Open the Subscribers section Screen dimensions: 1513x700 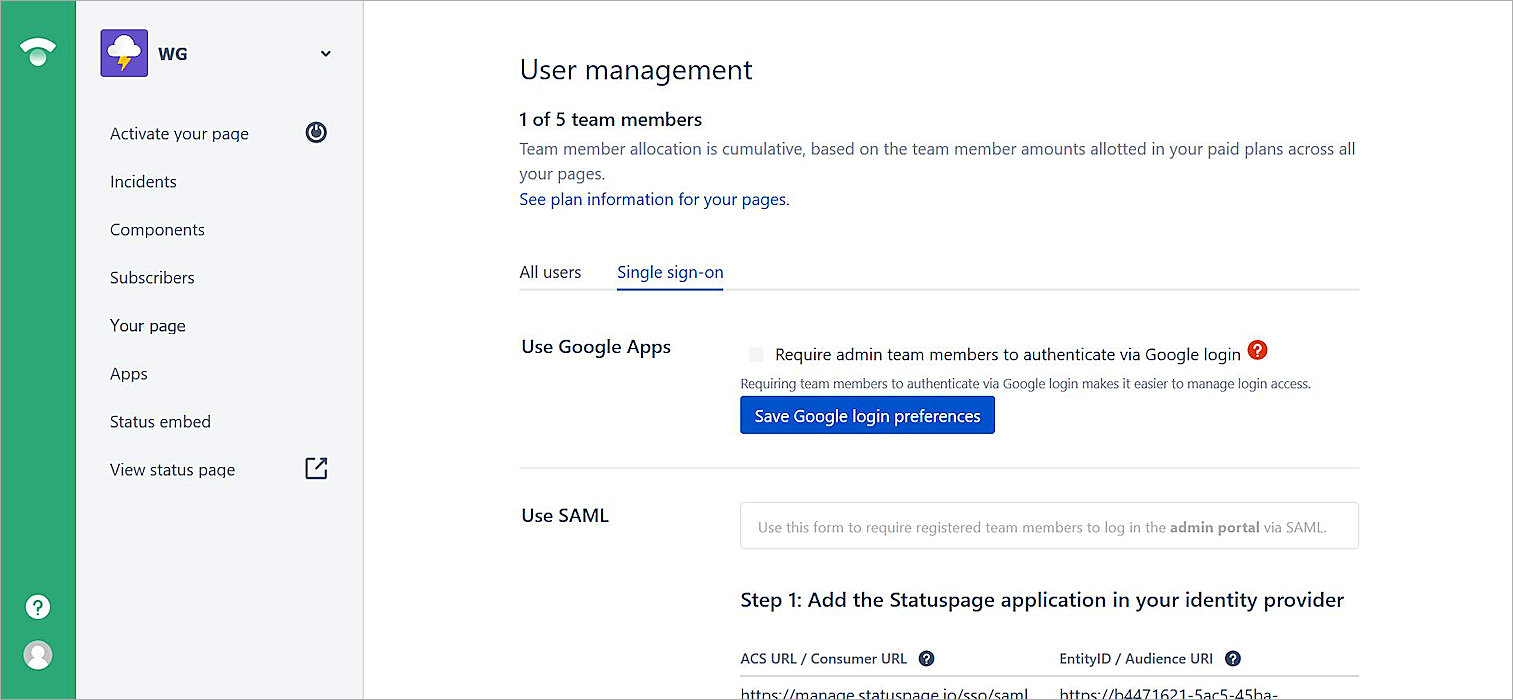pyautogui.click(x=152, y=278)
